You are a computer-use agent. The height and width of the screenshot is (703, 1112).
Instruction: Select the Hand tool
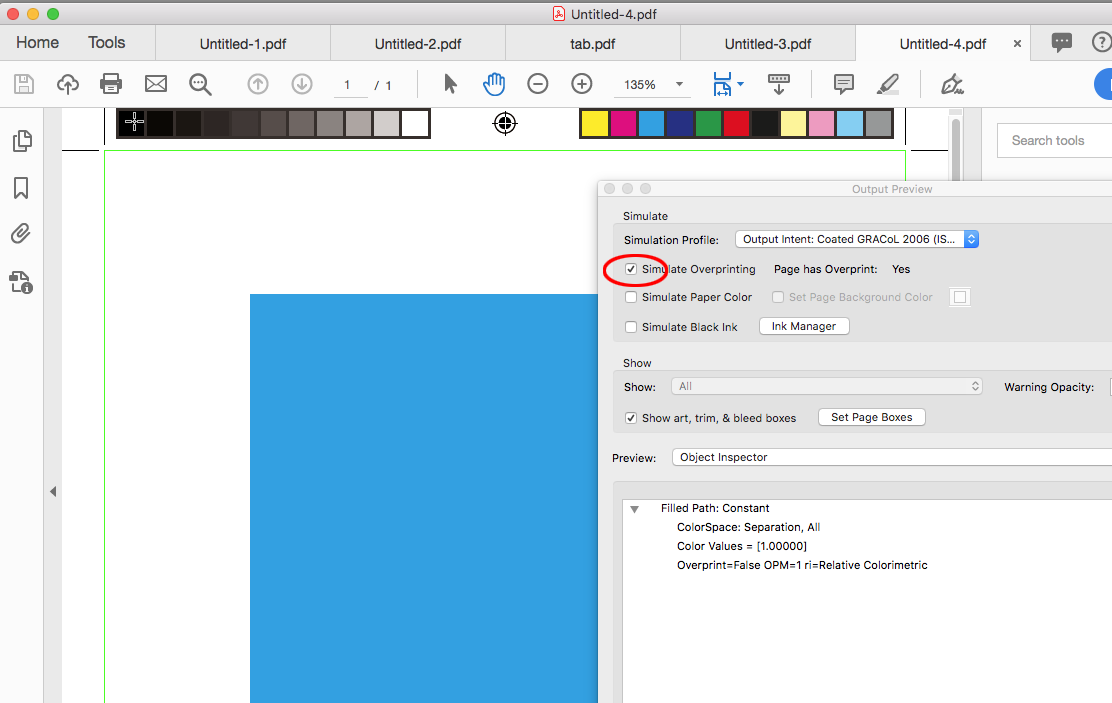click(494, 84)
